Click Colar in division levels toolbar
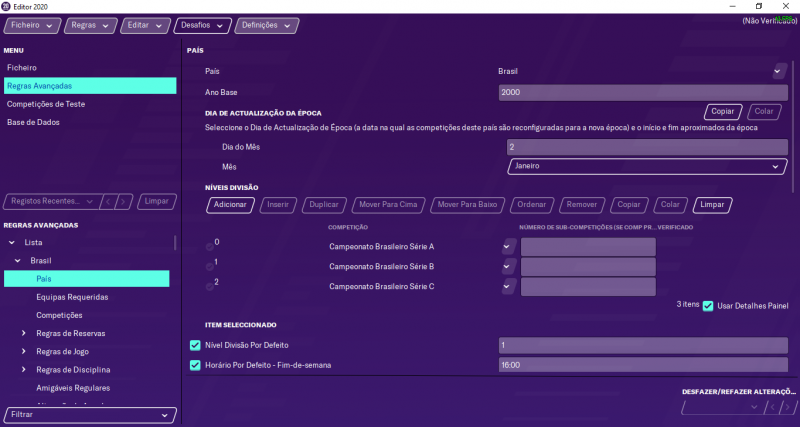Image resolution: width=800 pixels, height=427 pixels. (670, 205)
